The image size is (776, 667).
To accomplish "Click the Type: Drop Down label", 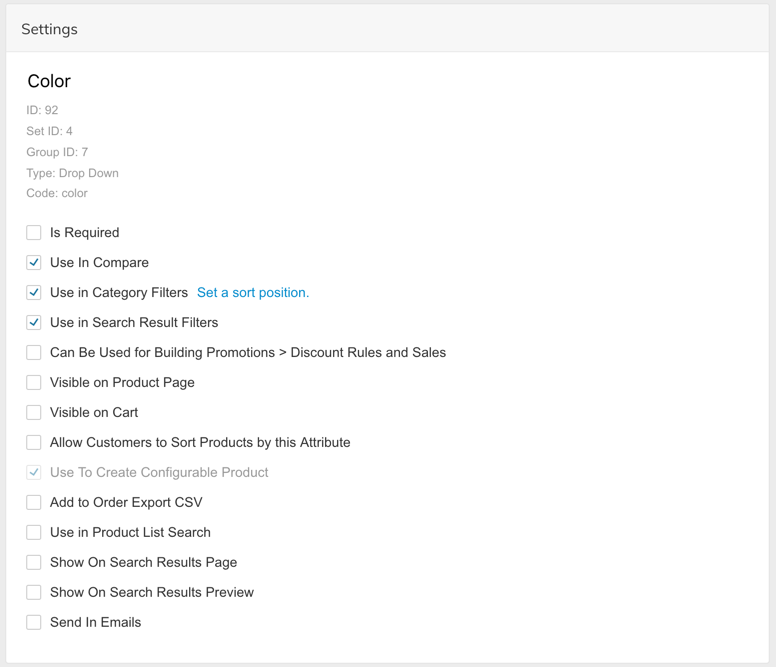I will [72, 173].
